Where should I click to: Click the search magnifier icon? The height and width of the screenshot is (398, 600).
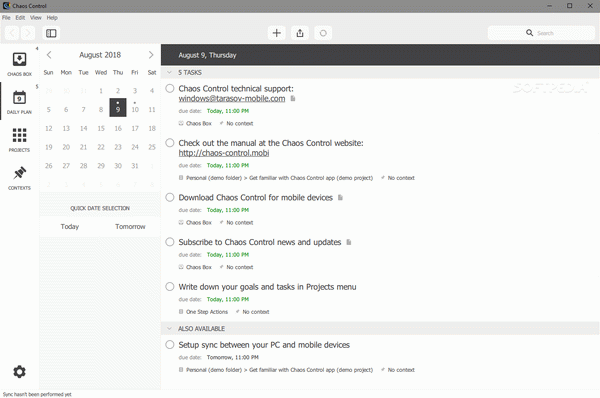tap(529, 33)
